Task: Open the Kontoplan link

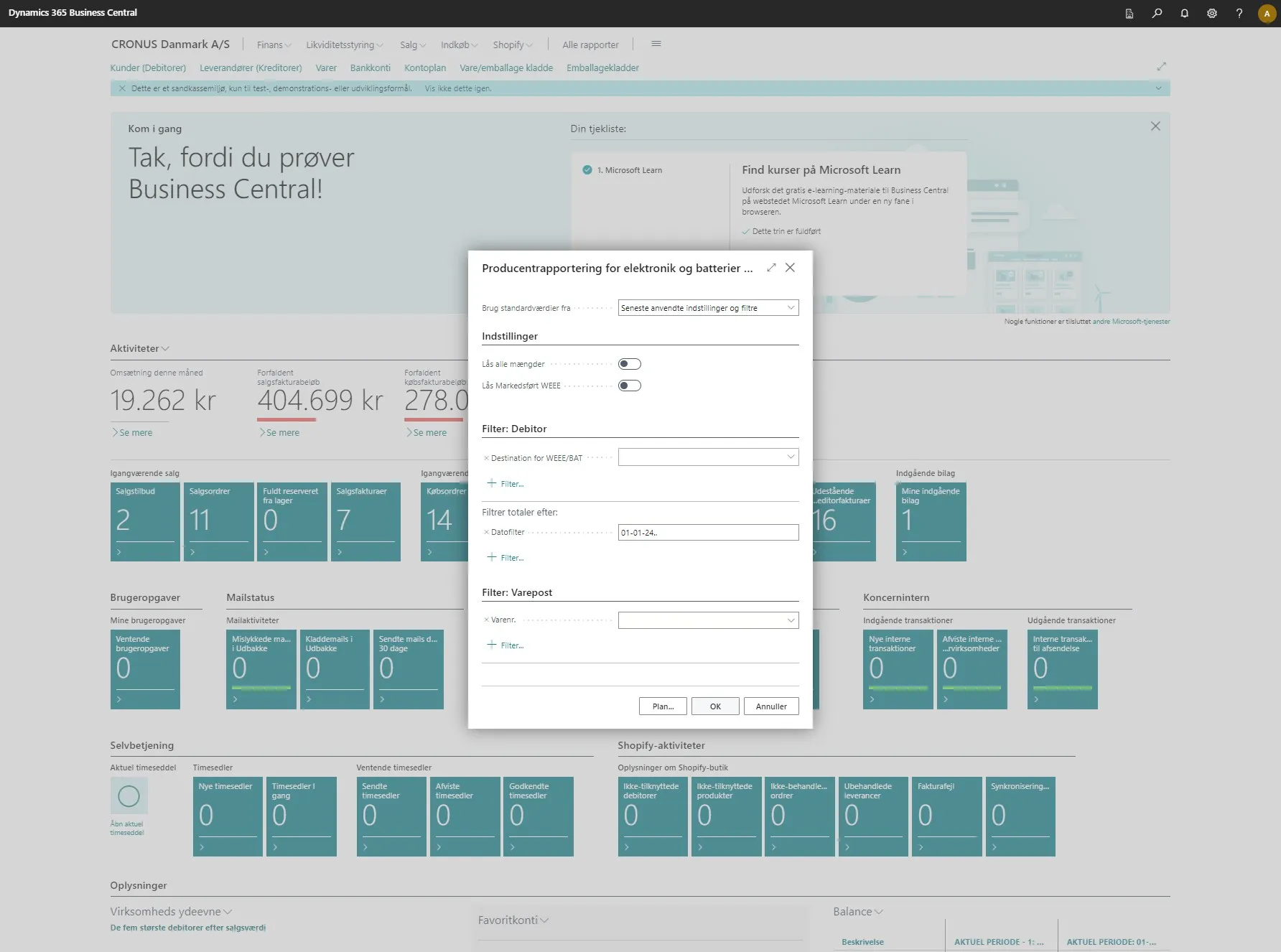Action: click(x=425, y=68)
